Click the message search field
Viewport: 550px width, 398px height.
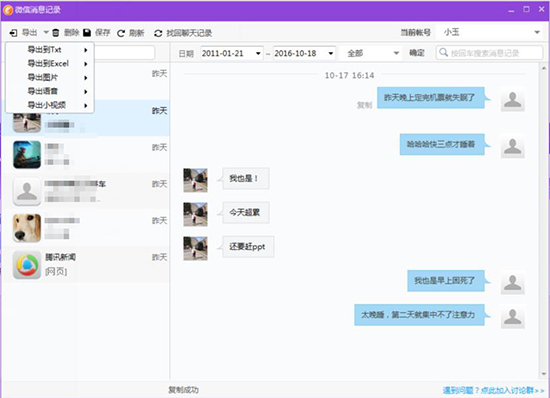pos(489,53)
